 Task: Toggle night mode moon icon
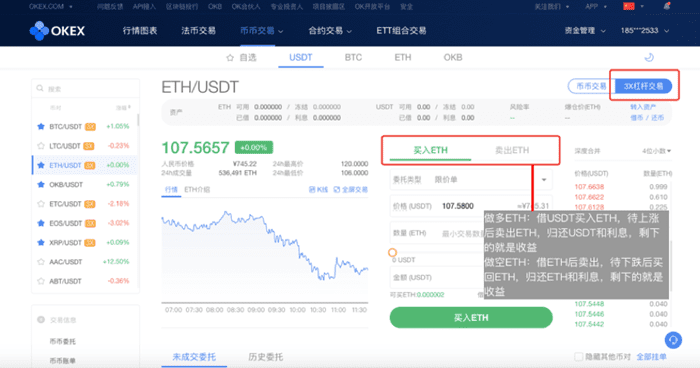pyautogui.click(x=649, y=57)
